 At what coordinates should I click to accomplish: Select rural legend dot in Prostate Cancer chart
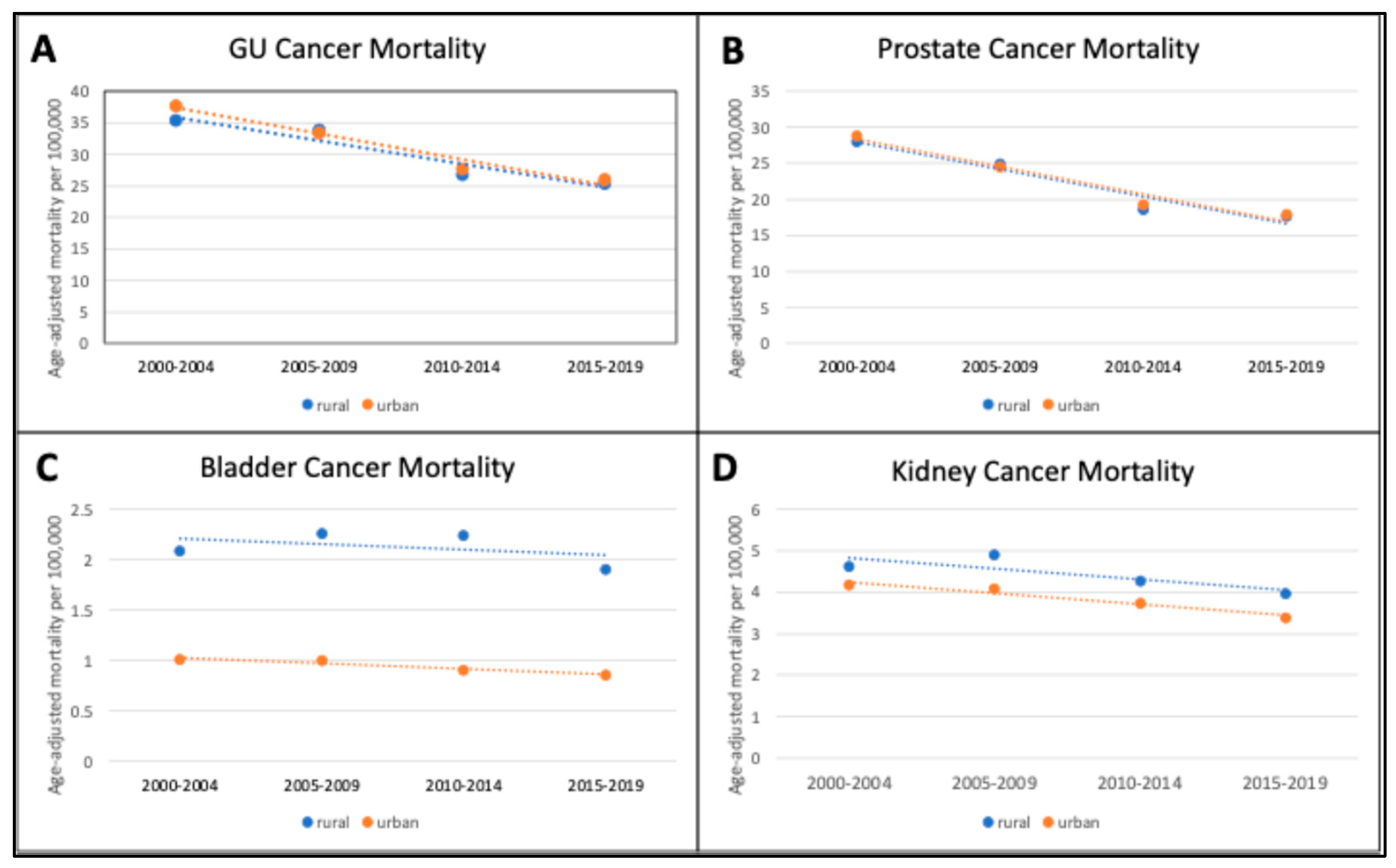pyautogui.click(x=988, y=405)
